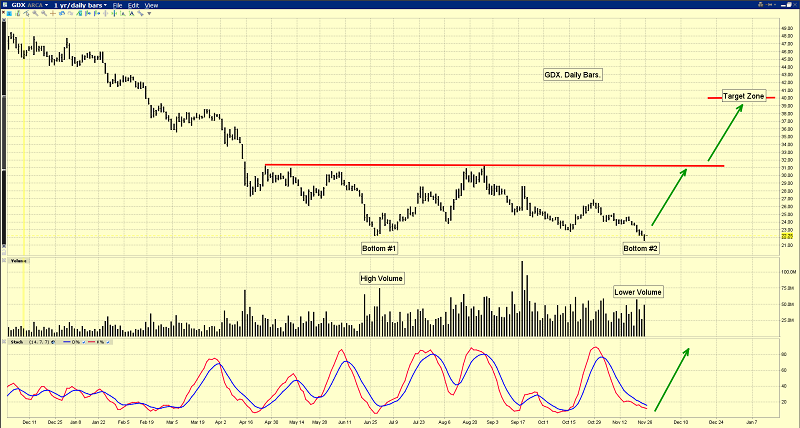Click the blue %D line color sample

click(67, 341)
